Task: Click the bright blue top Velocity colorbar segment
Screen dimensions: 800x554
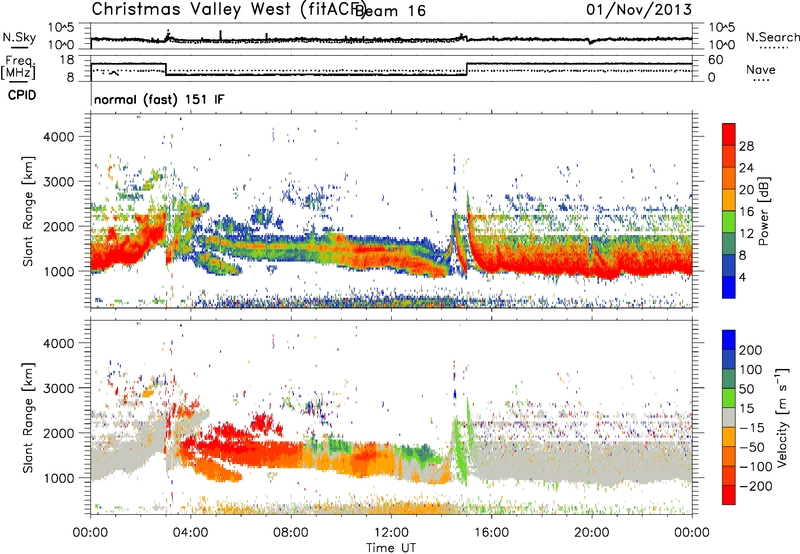Action: pyautogui.click(x=729, y=340)
